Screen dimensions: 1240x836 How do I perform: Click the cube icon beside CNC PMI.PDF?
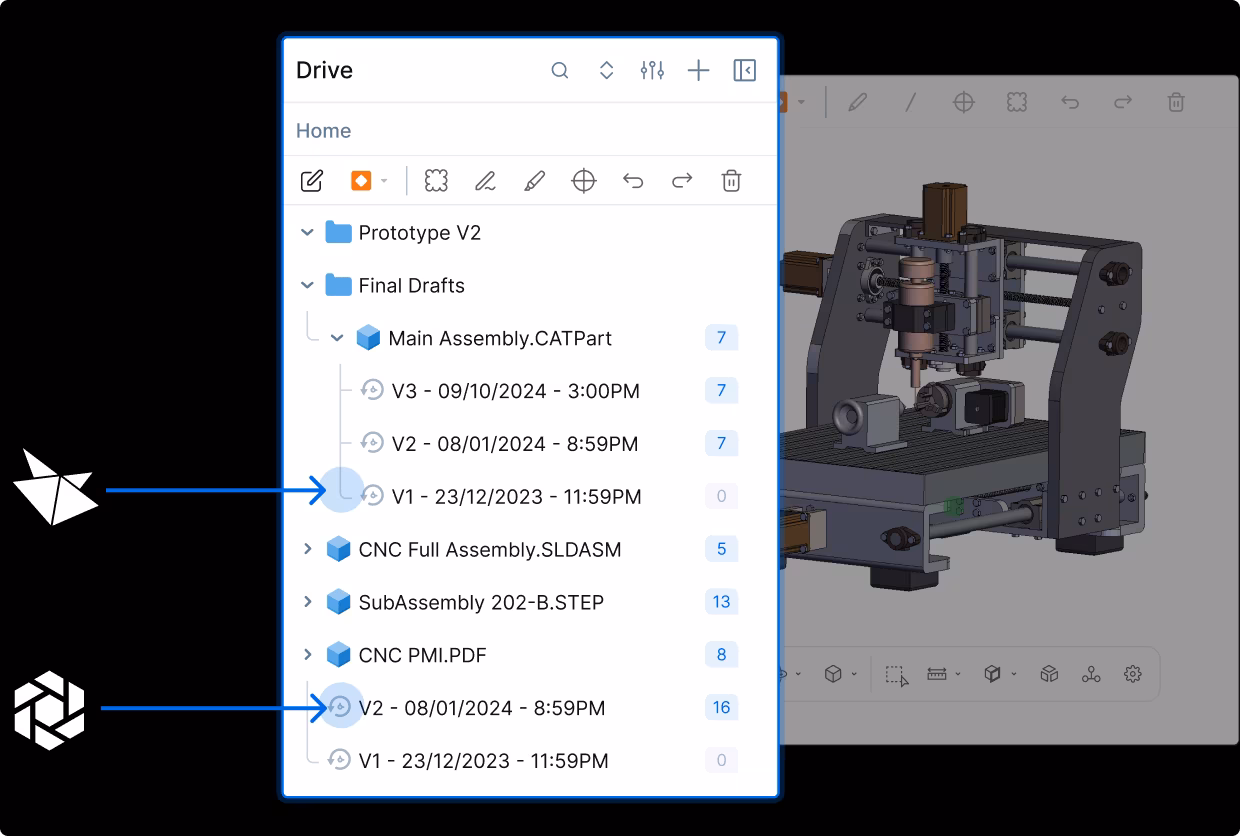tap(338, 656)
